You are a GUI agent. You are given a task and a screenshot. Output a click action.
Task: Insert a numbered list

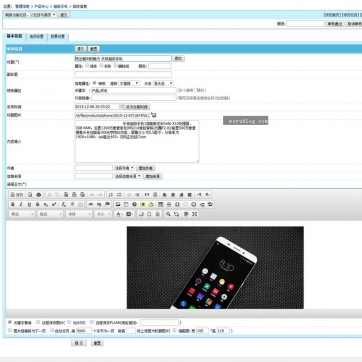pyautogui.click(x=111, y=195)
